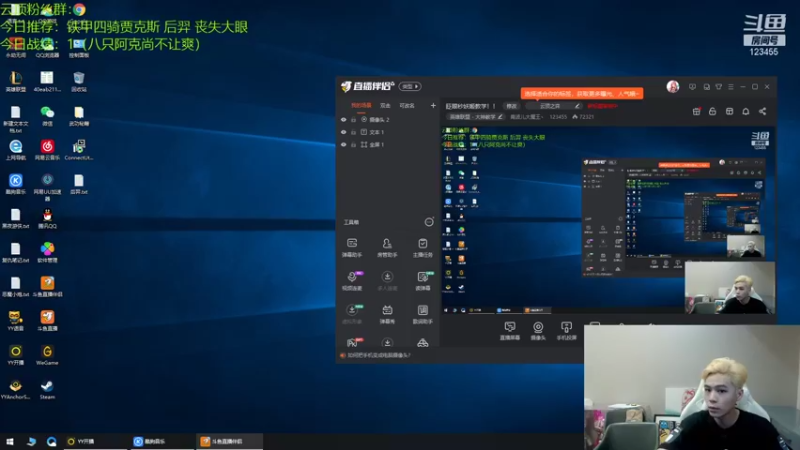Switch to 斗鱼直播伴侣 taskbar window

[229, 441]
